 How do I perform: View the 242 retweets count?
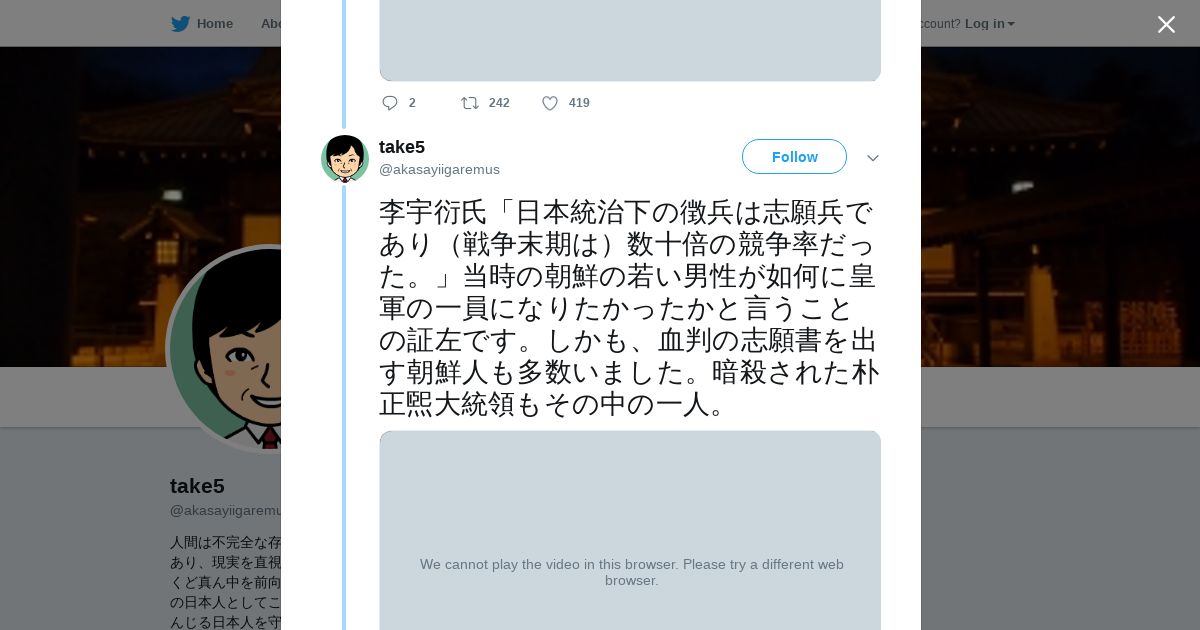click(499, 103)
